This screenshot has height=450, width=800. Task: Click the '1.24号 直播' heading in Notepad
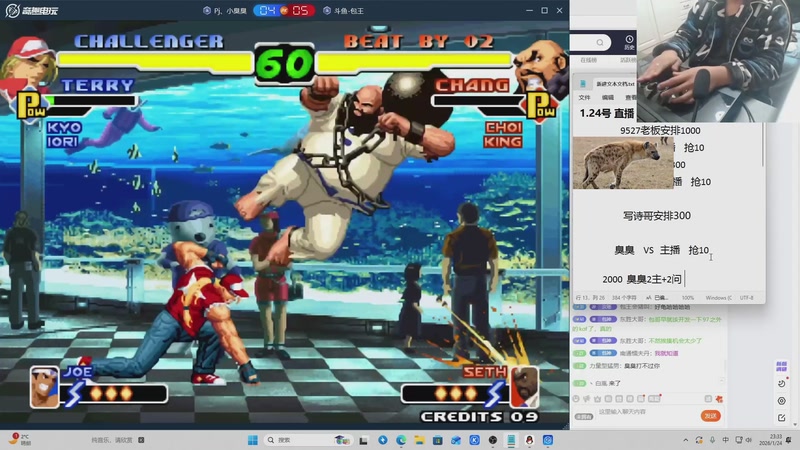point(607,113)
